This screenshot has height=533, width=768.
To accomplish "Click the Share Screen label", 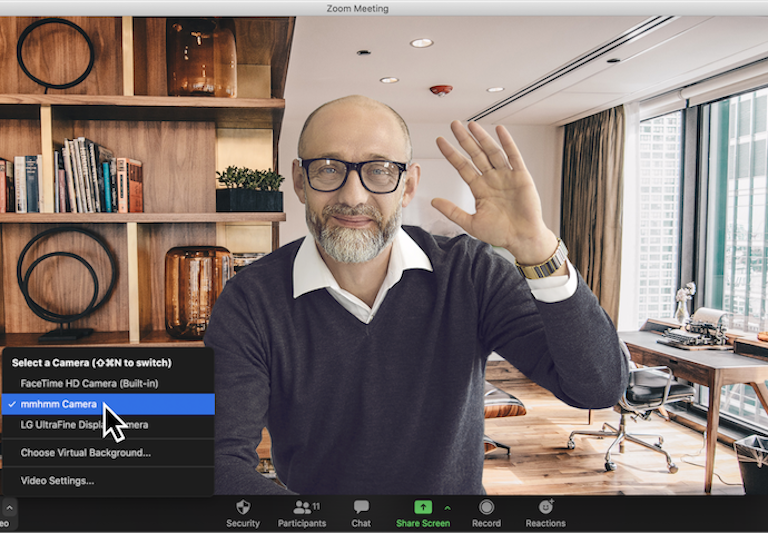I will [422, 523].
